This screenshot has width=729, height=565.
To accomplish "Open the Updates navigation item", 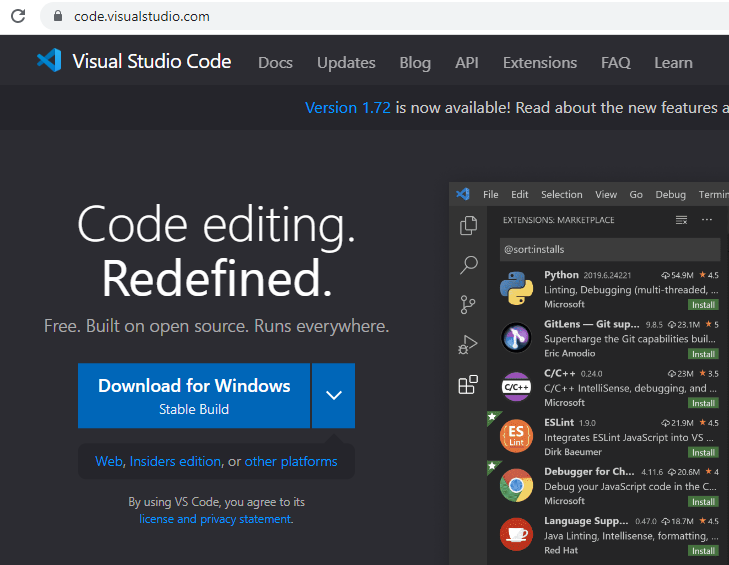I will tap(346, 62).
